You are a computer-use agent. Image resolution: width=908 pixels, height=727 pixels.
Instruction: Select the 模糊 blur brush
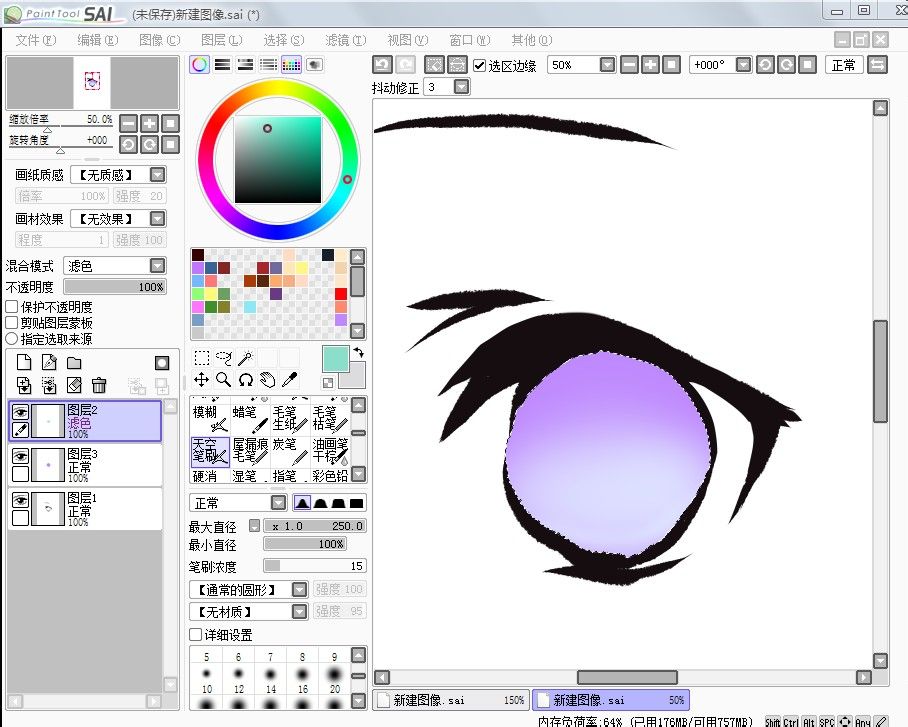point(210,418)
